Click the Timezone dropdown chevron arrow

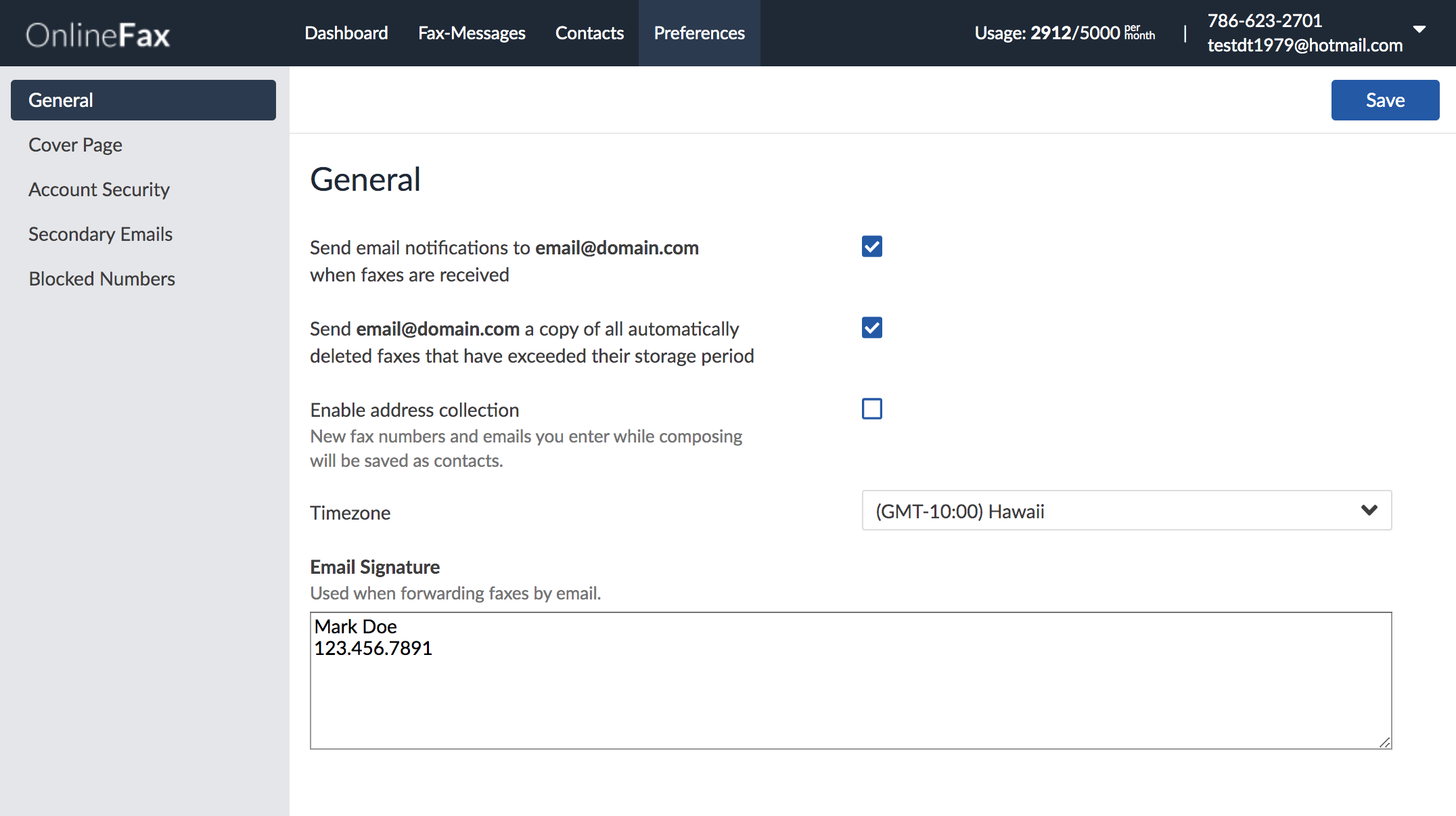(x=1369, y=511)
